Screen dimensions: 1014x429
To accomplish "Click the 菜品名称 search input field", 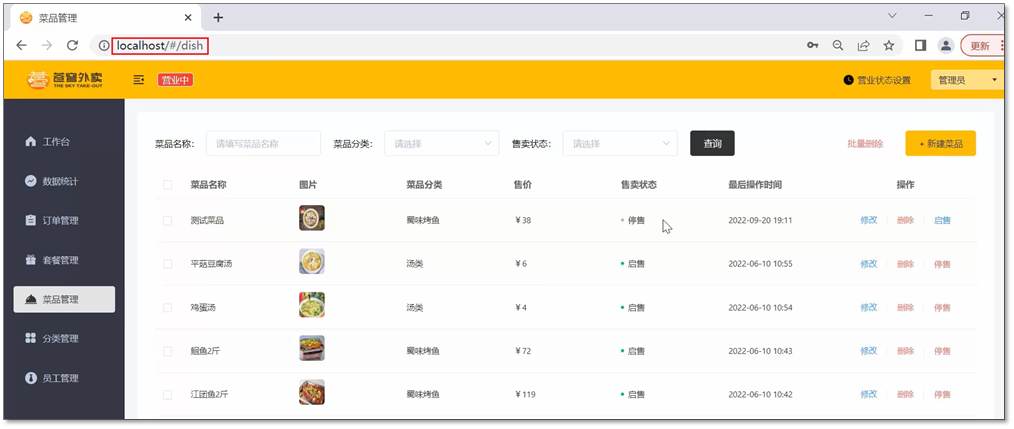I will pos(263,144).
